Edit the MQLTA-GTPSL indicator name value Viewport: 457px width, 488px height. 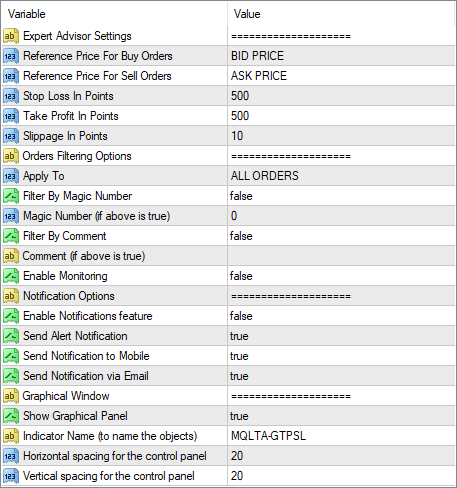click(341, 436)
